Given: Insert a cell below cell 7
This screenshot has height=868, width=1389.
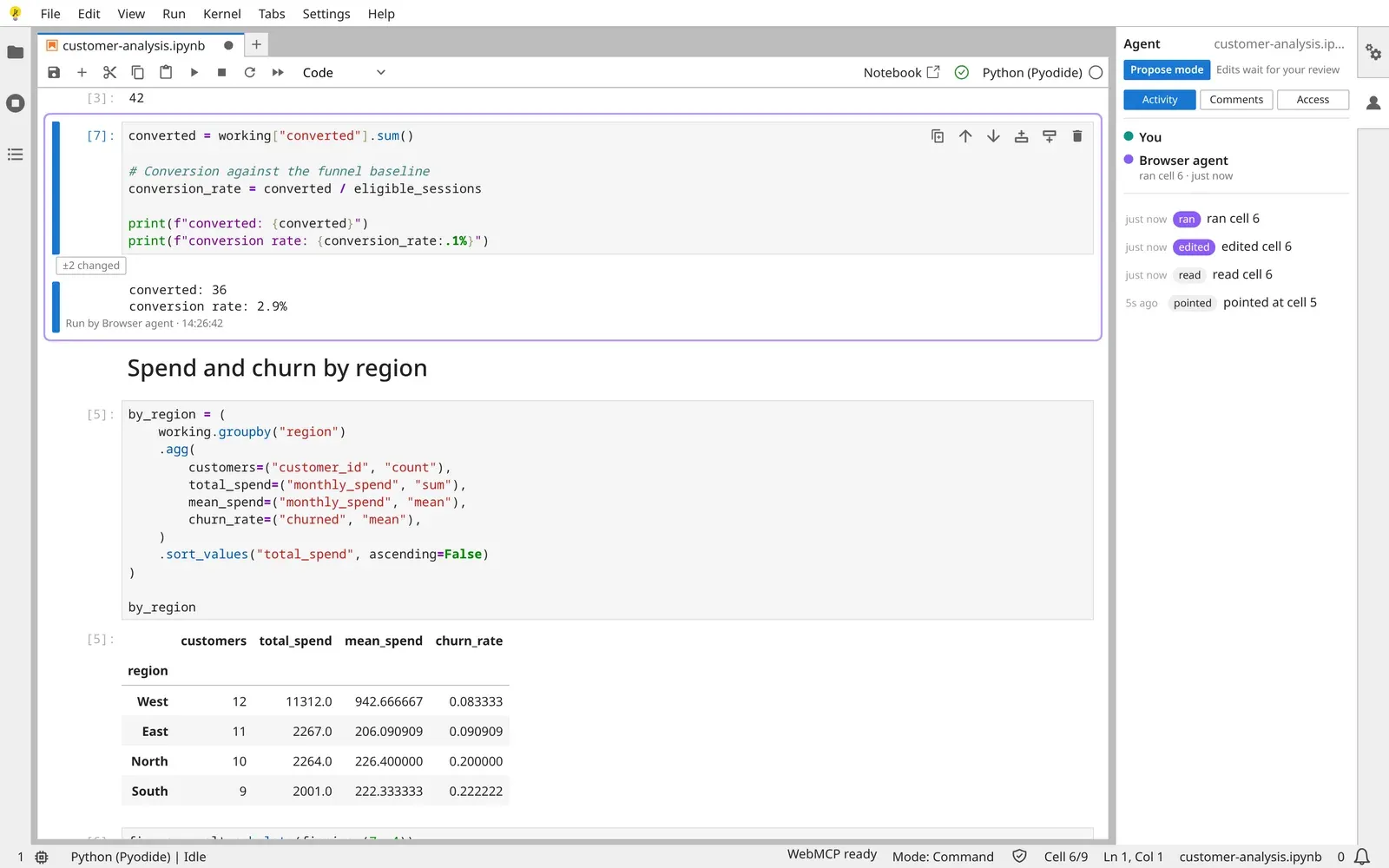Looking at the screenshot, I should click(1050, 136).
